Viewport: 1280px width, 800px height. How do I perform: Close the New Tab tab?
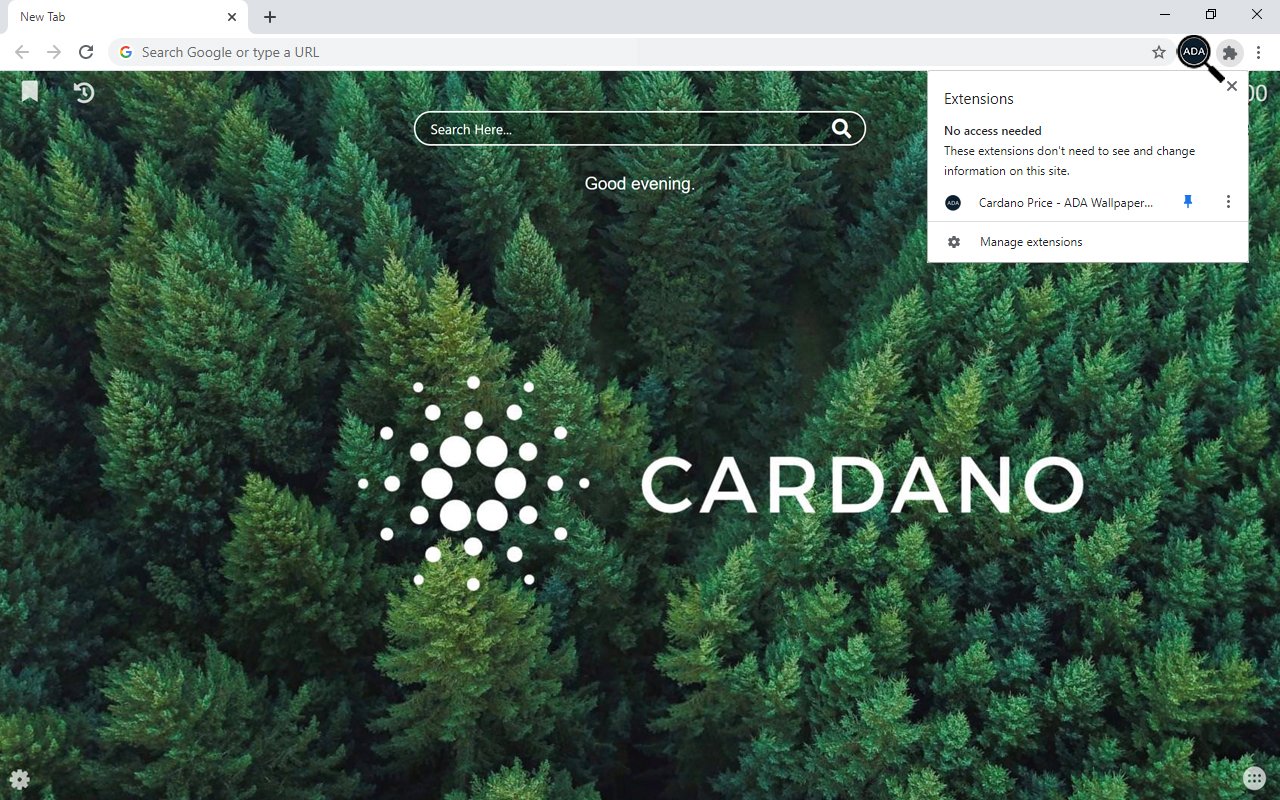coord(232,17)
